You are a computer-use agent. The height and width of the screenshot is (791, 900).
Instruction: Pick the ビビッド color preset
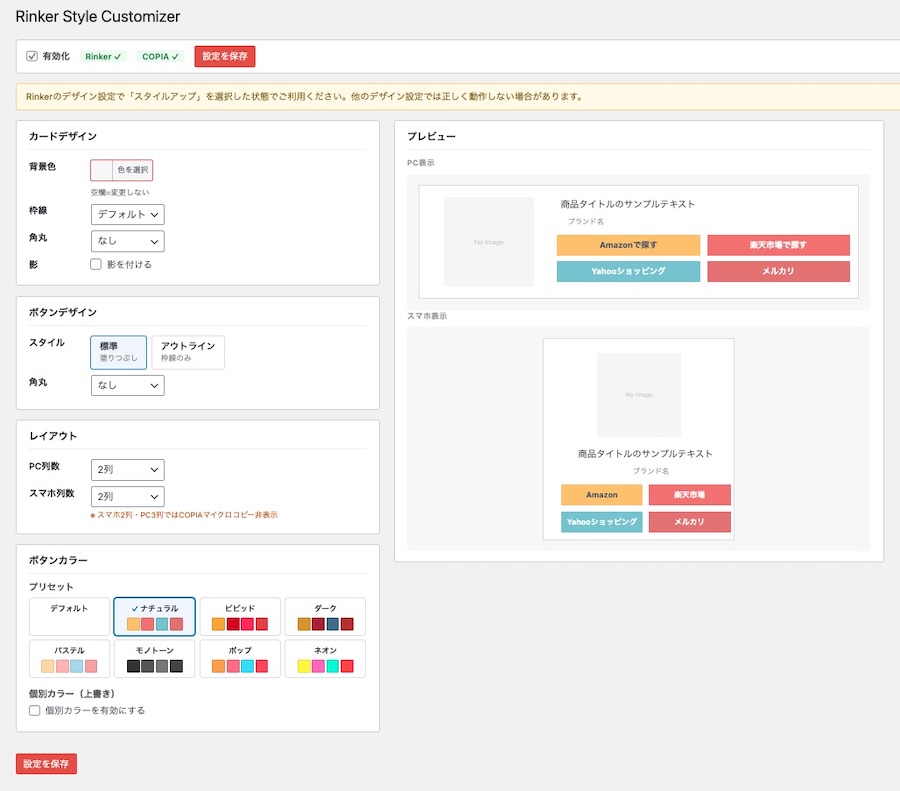240,616
